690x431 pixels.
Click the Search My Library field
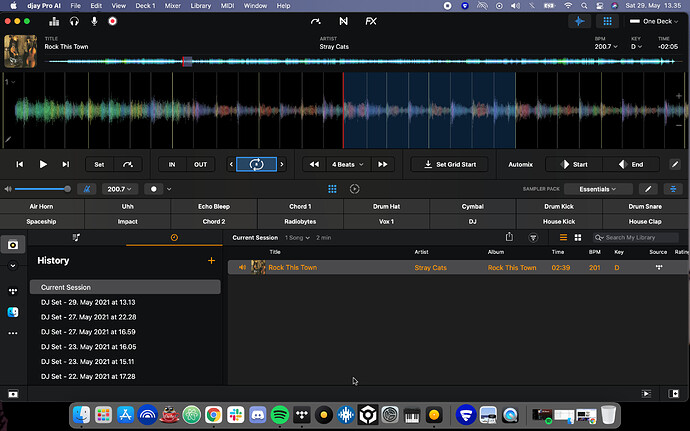tap(635, 237)
